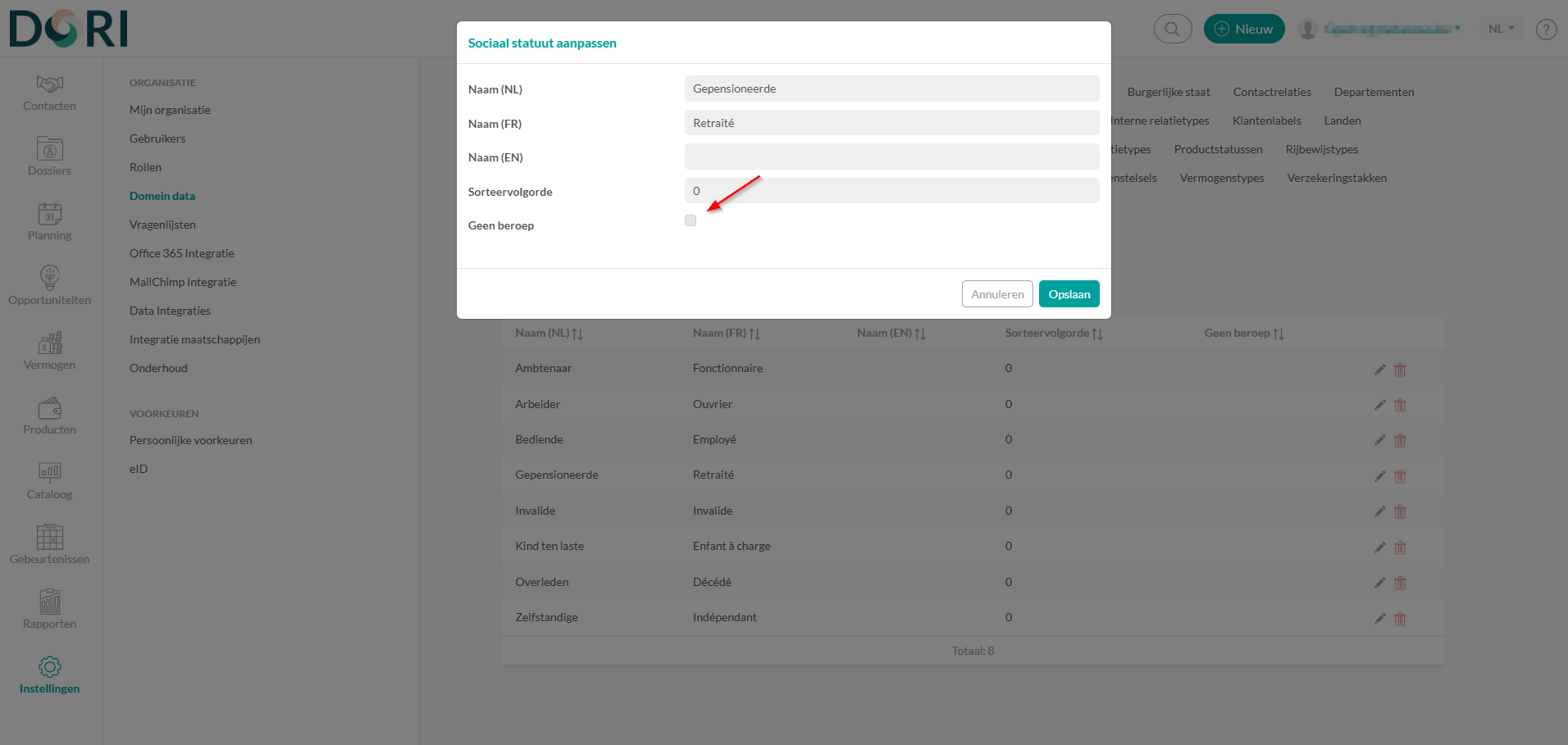Image resolution: width=1568 pixels, height=745 pixels.
Task: Open Gebruikers in organisation menu
Action: [157, 139]
